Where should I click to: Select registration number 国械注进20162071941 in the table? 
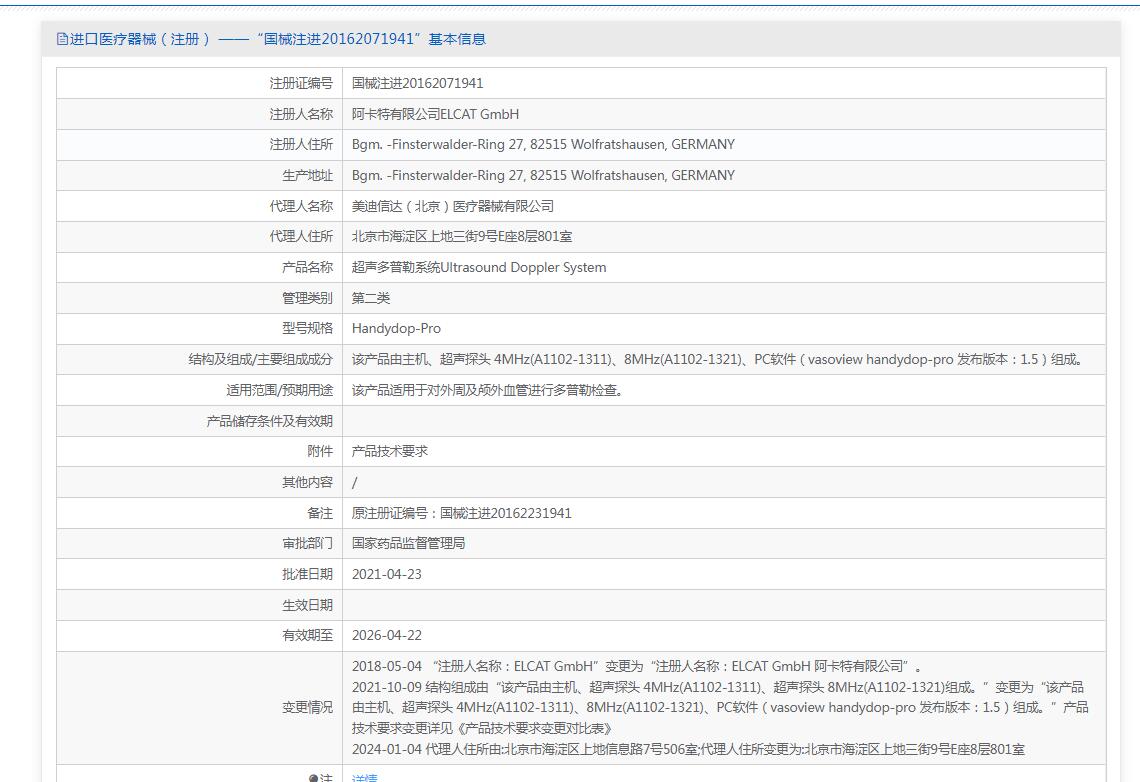point(417,84)
